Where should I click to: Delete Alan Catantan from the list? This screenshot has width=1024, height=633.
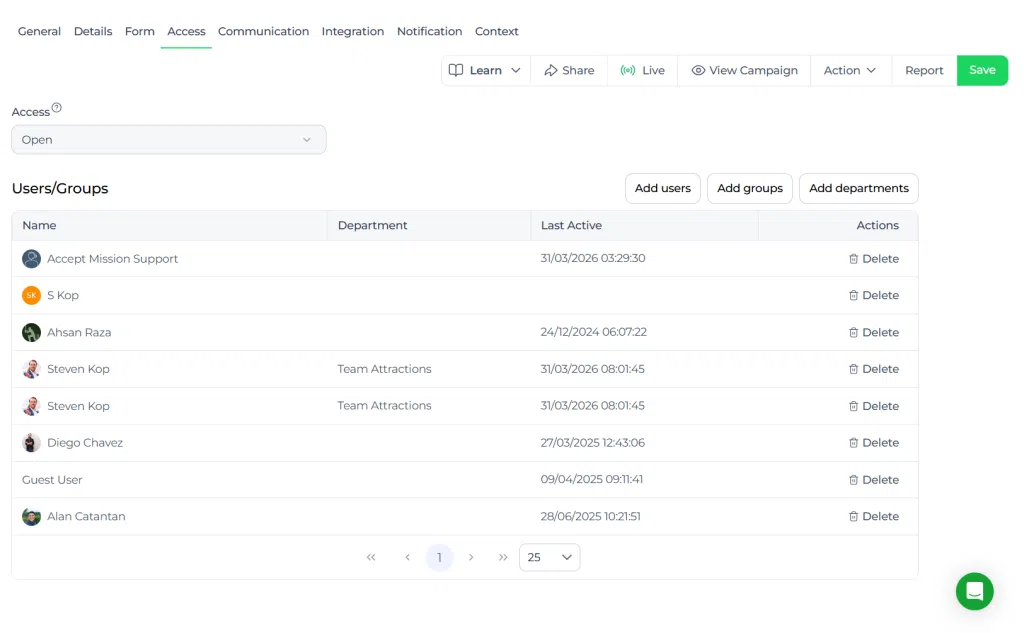(874, 517)
